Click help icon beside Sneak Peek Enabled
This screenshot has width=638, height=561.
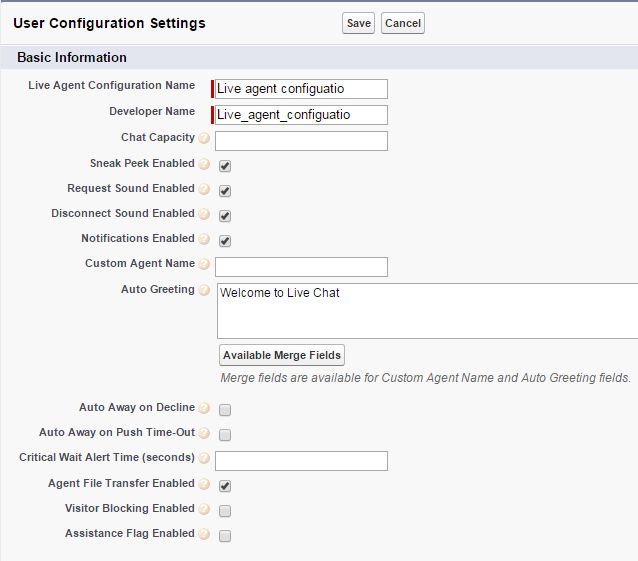(x=204, y=164)
